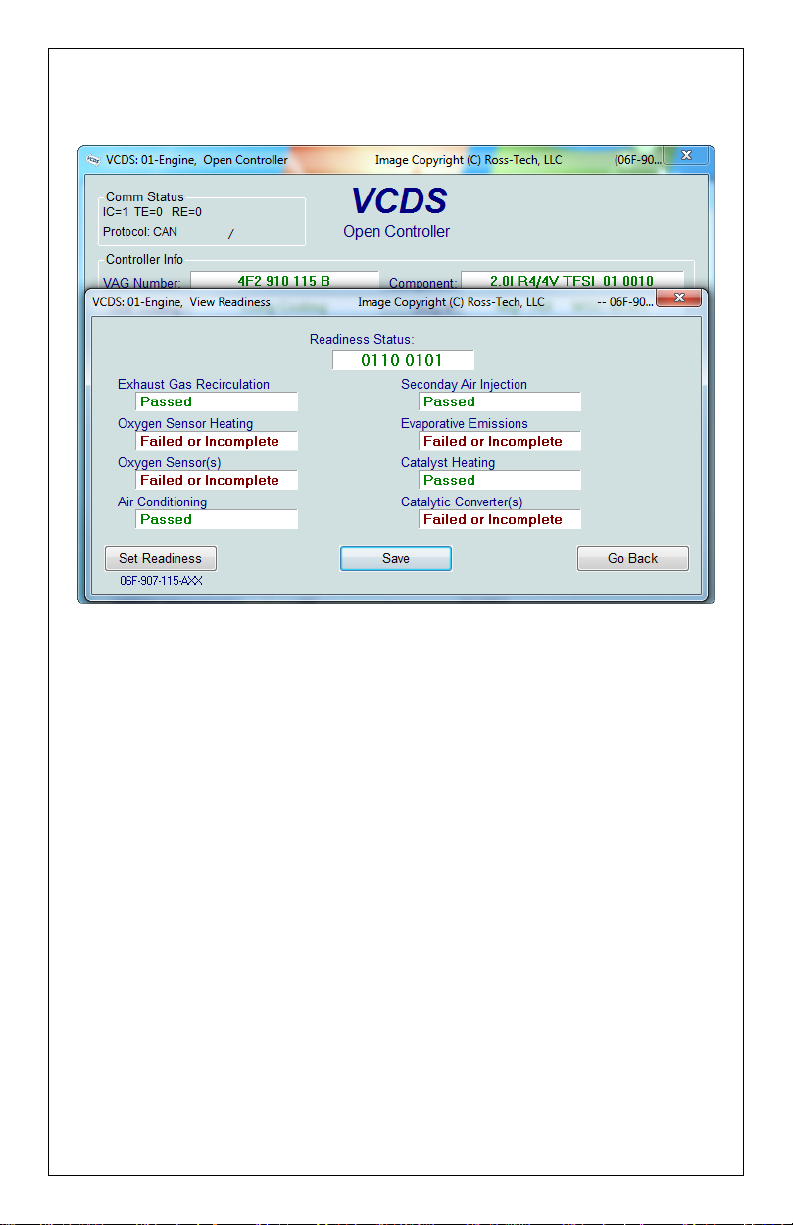Click the Air Conditioning label
This screenshot has height=1225, width=793.
[163, 501]
